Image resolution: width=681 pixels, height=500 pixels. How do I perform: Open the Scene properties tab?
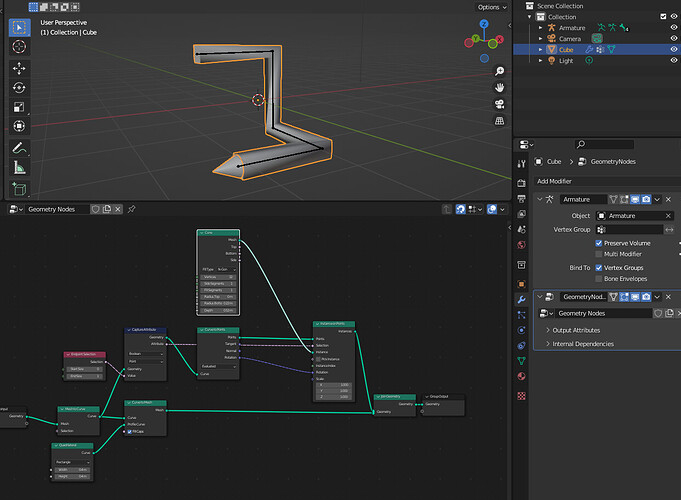click(x=522, y=229)
